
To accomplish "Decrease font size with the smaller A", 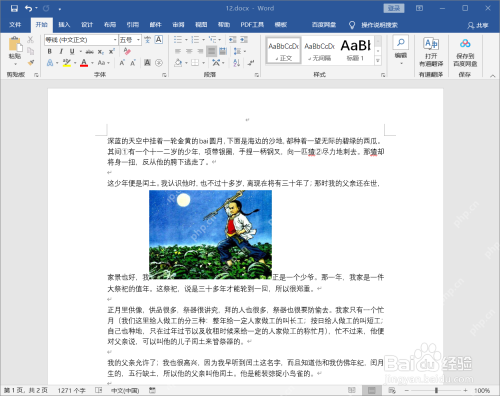I will pos(133,63).
